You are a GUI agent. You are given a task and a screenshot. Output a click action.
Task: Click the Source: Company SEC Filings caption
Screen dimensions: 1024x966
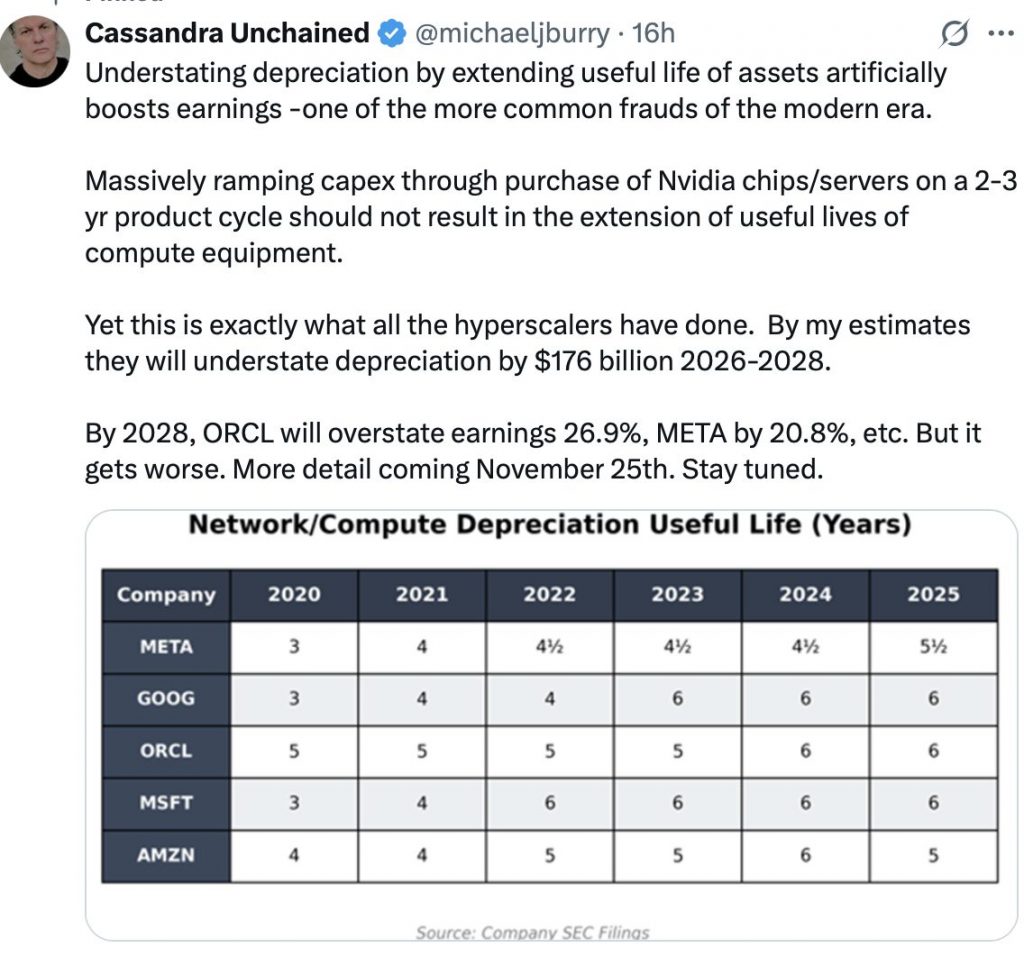(532, 932)
